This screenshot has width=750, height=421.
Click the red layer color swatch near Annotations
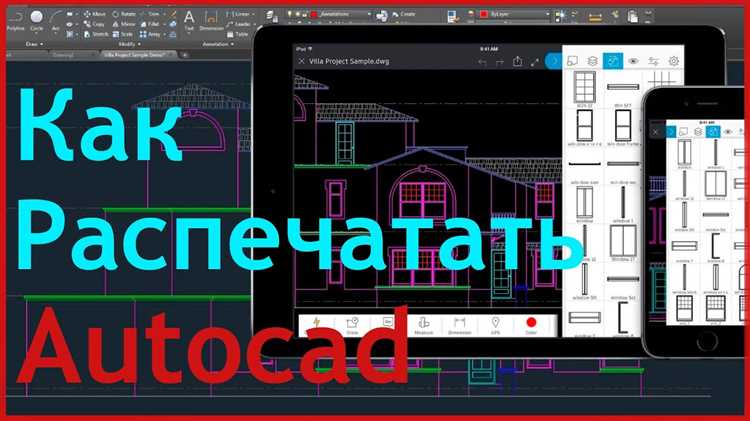click(314, 14)
